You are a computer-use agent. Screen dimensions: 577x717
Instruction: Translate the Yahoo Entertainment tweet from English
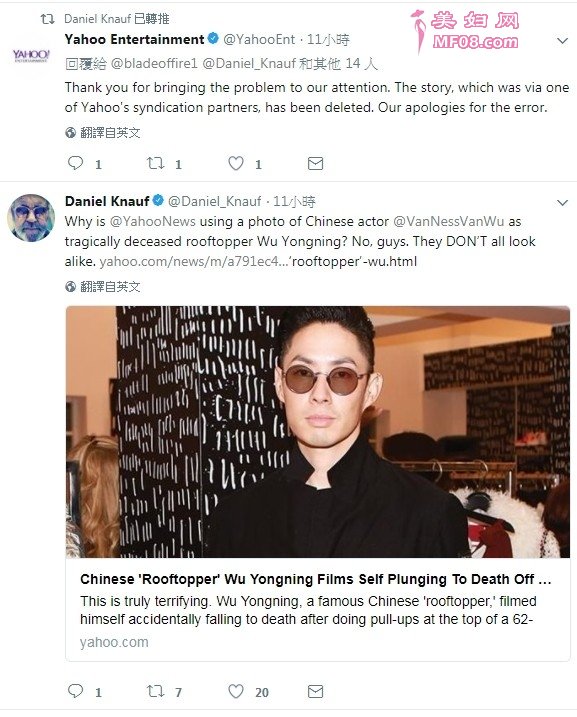[x=103, y=133]
